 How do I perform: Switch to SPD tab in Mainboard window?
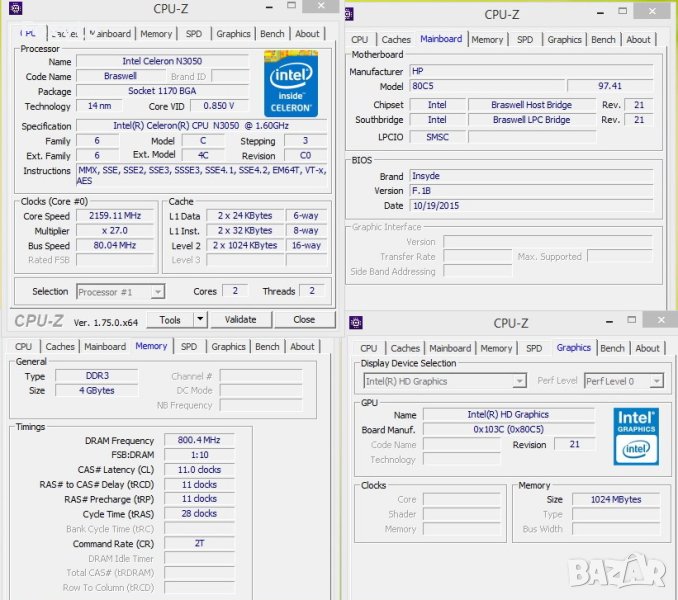525,40
